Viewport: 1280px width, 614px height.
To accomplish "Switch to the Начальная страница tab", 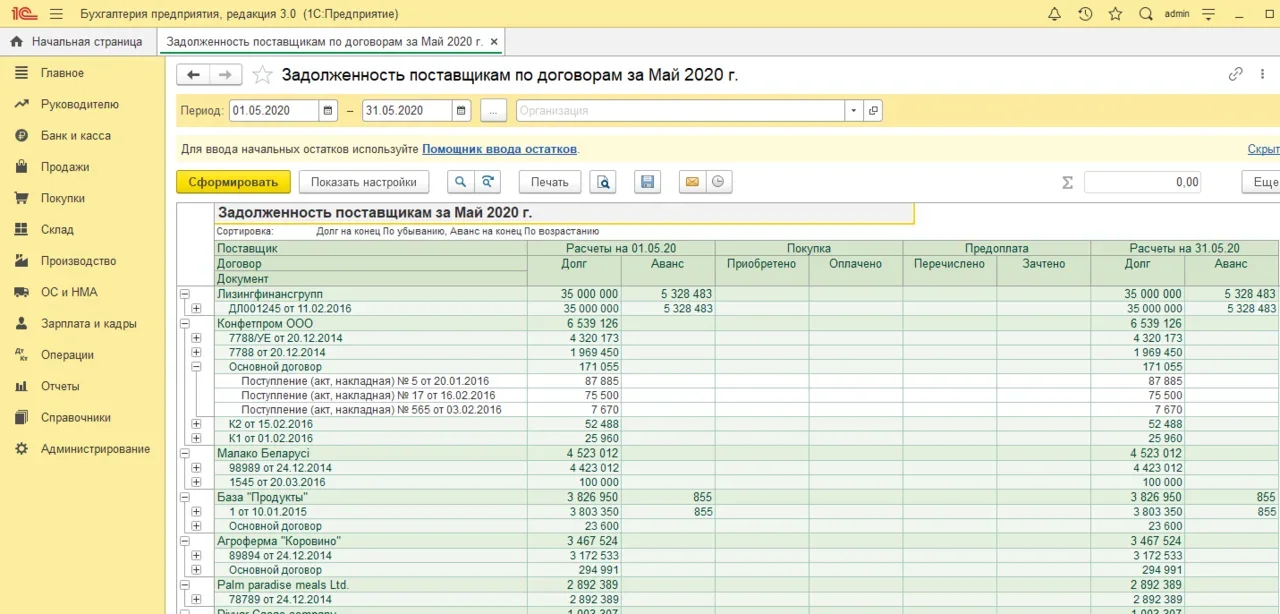I will [77, 42].
